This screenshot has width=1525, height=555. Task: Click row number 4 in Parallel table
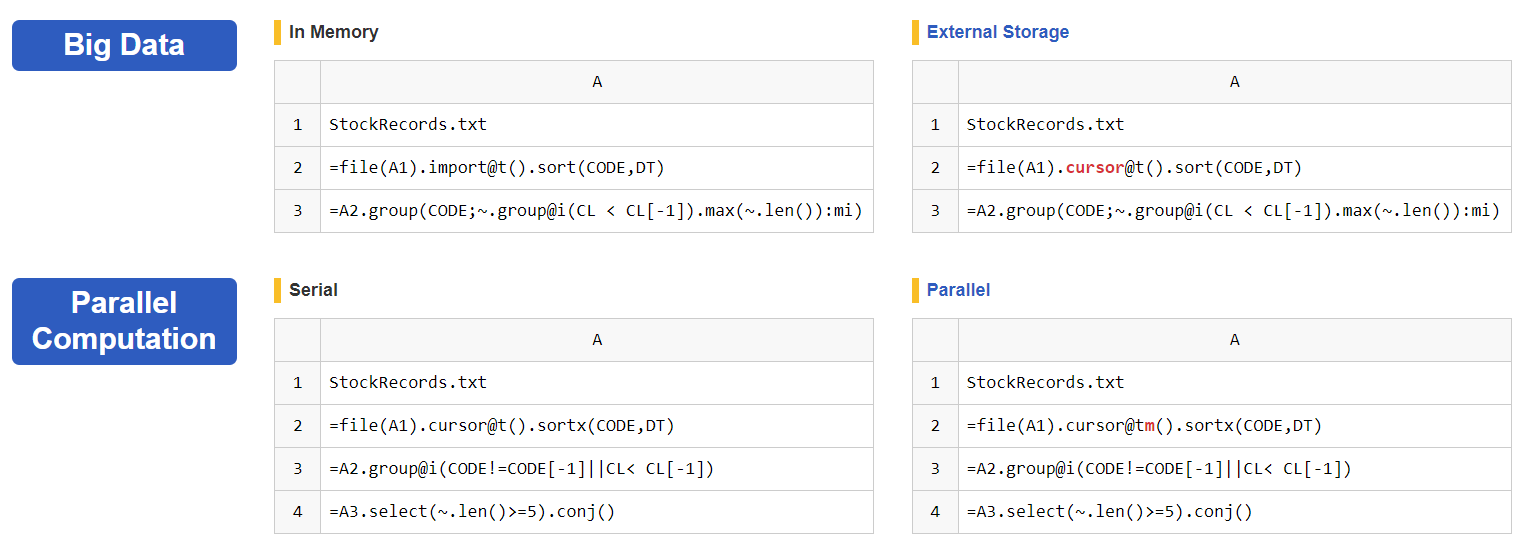(935, 512)
